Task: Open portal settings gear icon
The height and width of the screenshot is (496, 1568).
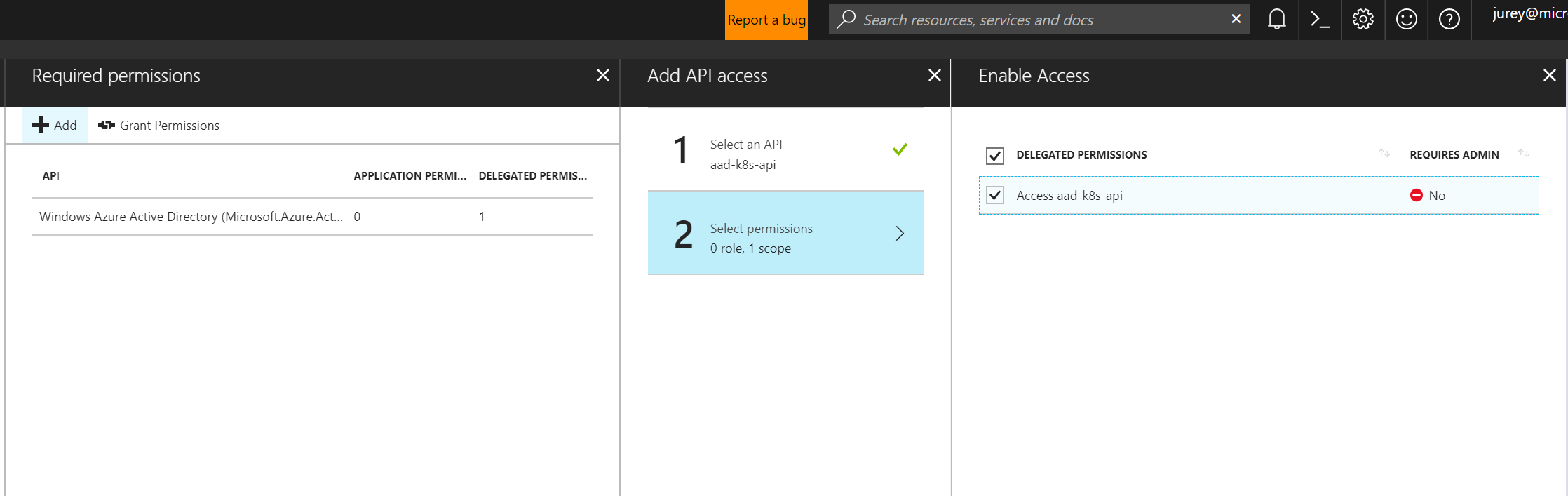Action: pyautogui.click(x=1363, y=20)
